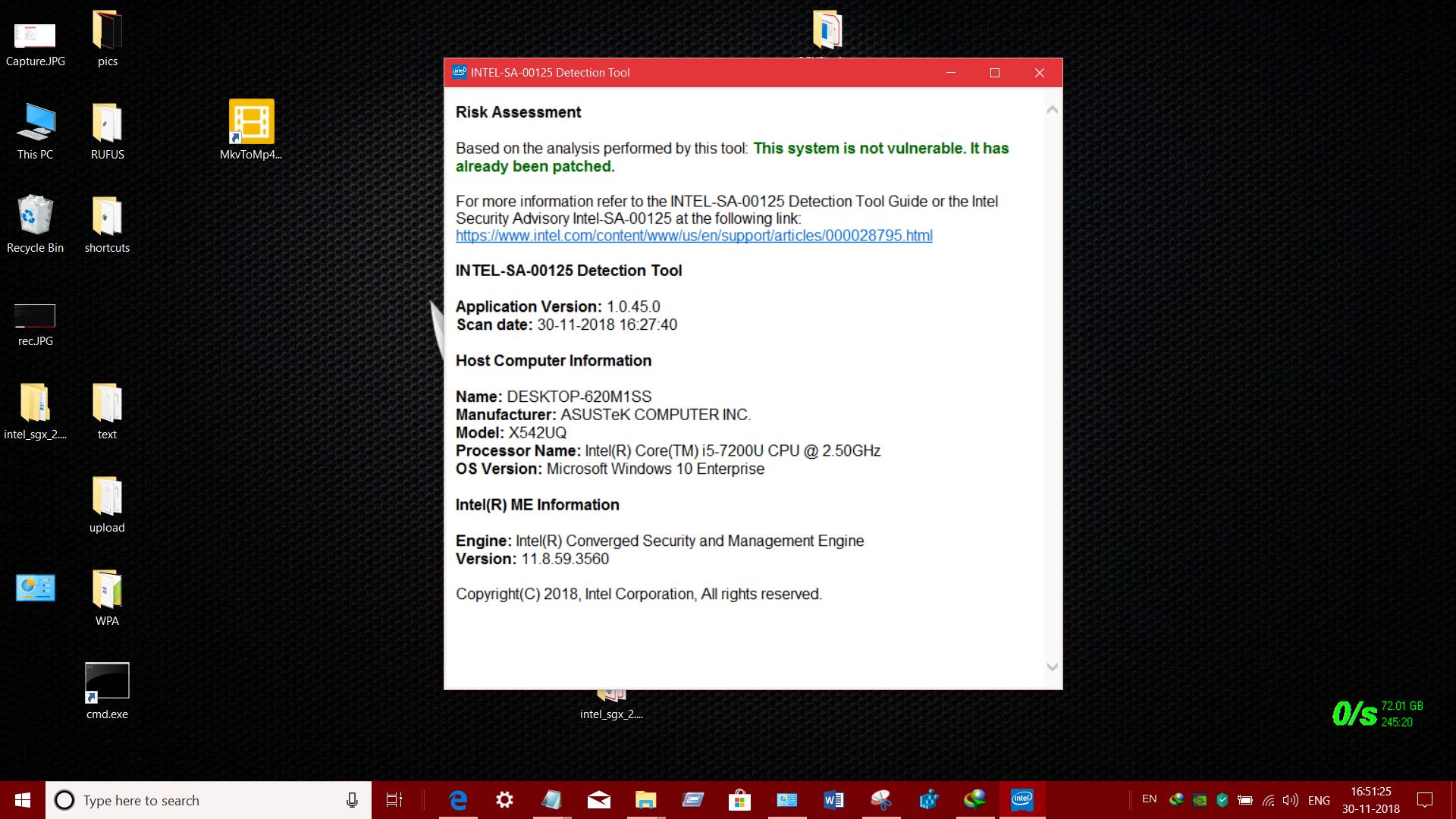This screenshot has height=819, width=1456.
Task: Switch keyboard language via ENG indicator
Action: tap(1319, 800)
